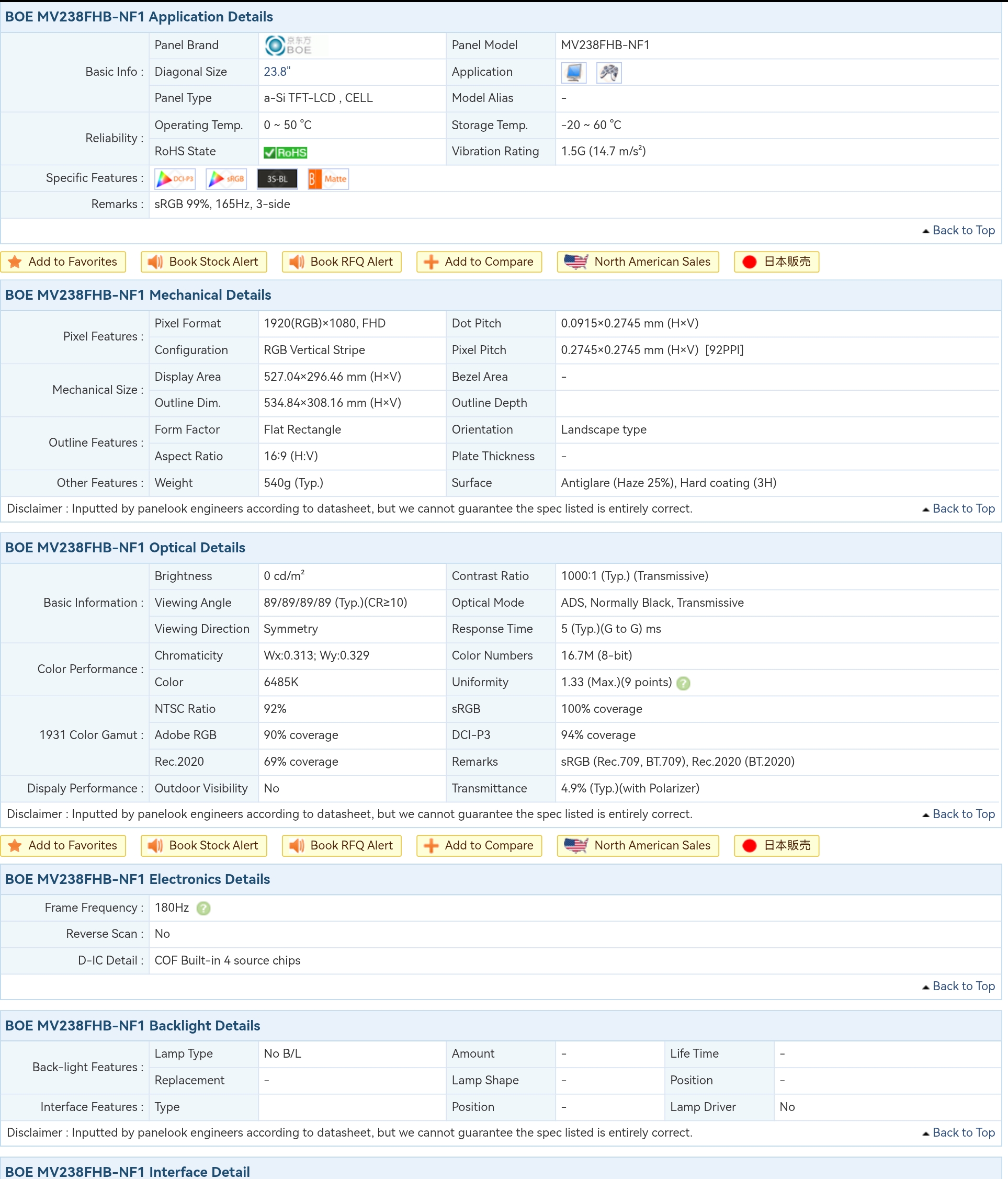Click top Add to Compare button

click(479, 262)
